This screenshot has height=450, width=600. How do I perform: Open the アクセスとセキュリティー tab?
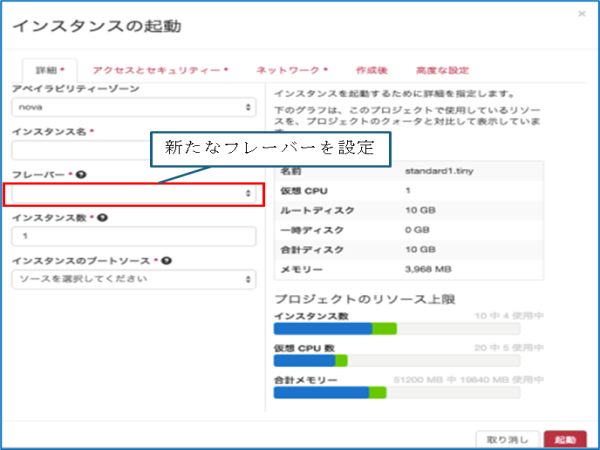click(160, 71)
